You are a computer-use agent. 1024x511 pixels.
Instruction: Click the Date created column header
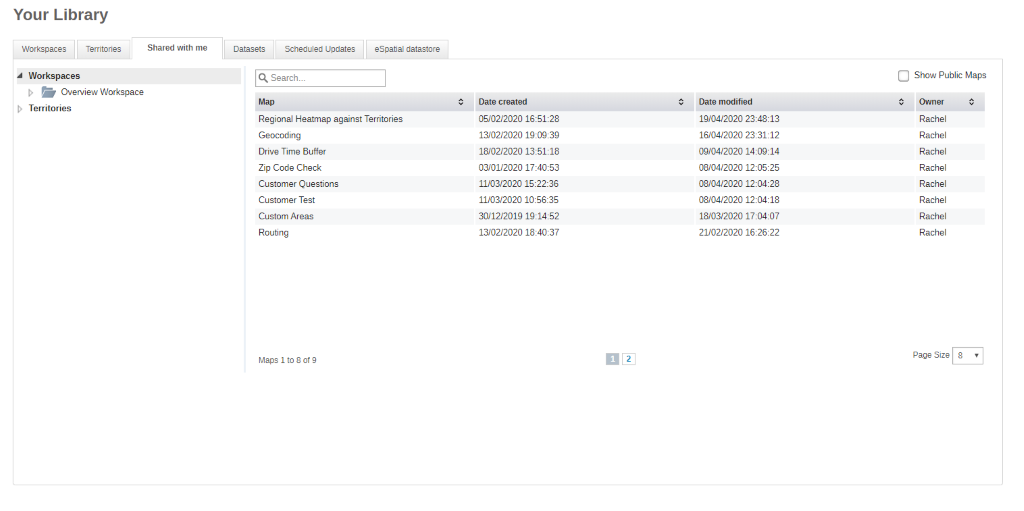point(584,102)
